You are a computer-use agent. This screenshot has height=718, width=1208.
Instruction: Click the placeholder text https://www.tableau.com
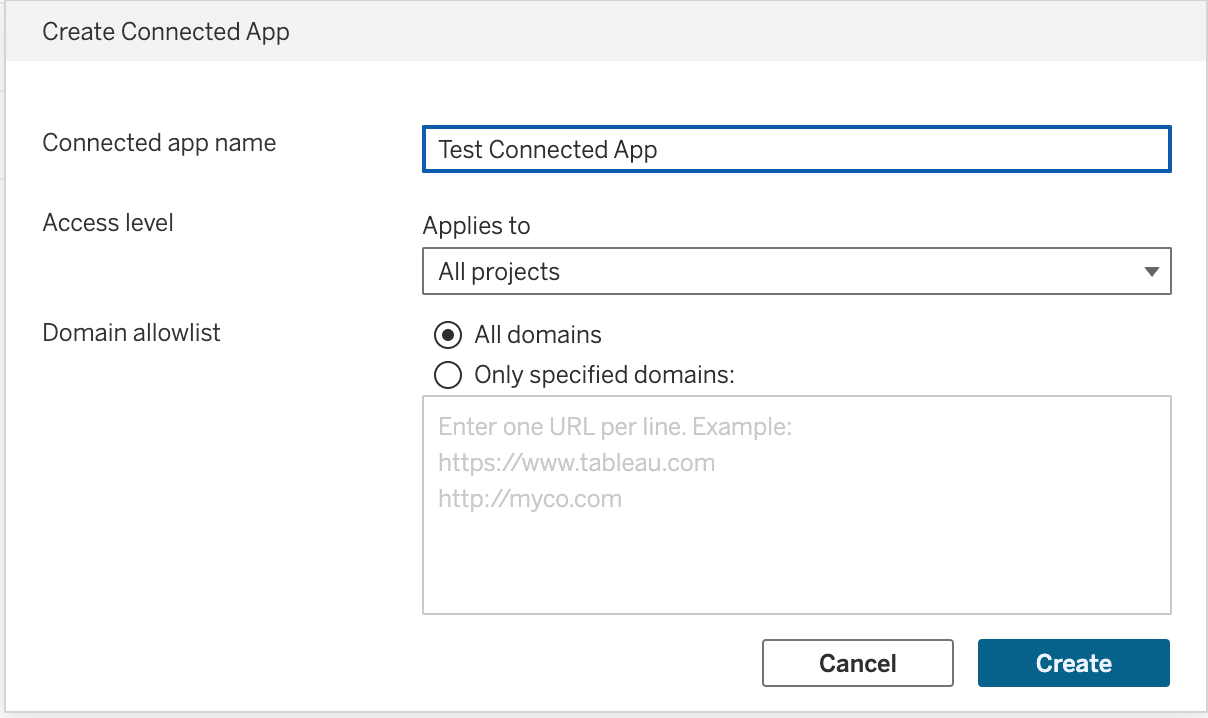coord(576,462)
